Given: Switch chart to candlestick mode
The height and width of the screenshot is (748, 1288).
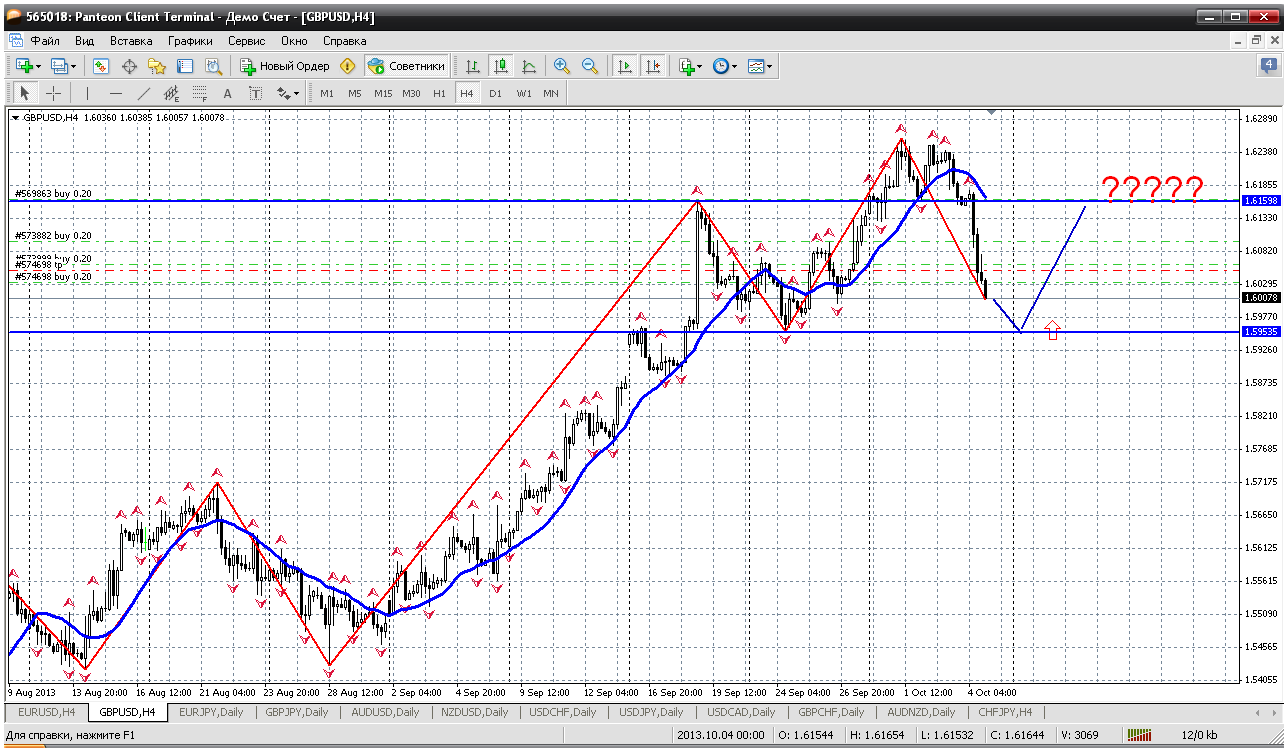Looking at the screenshot, I should coord(500,66).
